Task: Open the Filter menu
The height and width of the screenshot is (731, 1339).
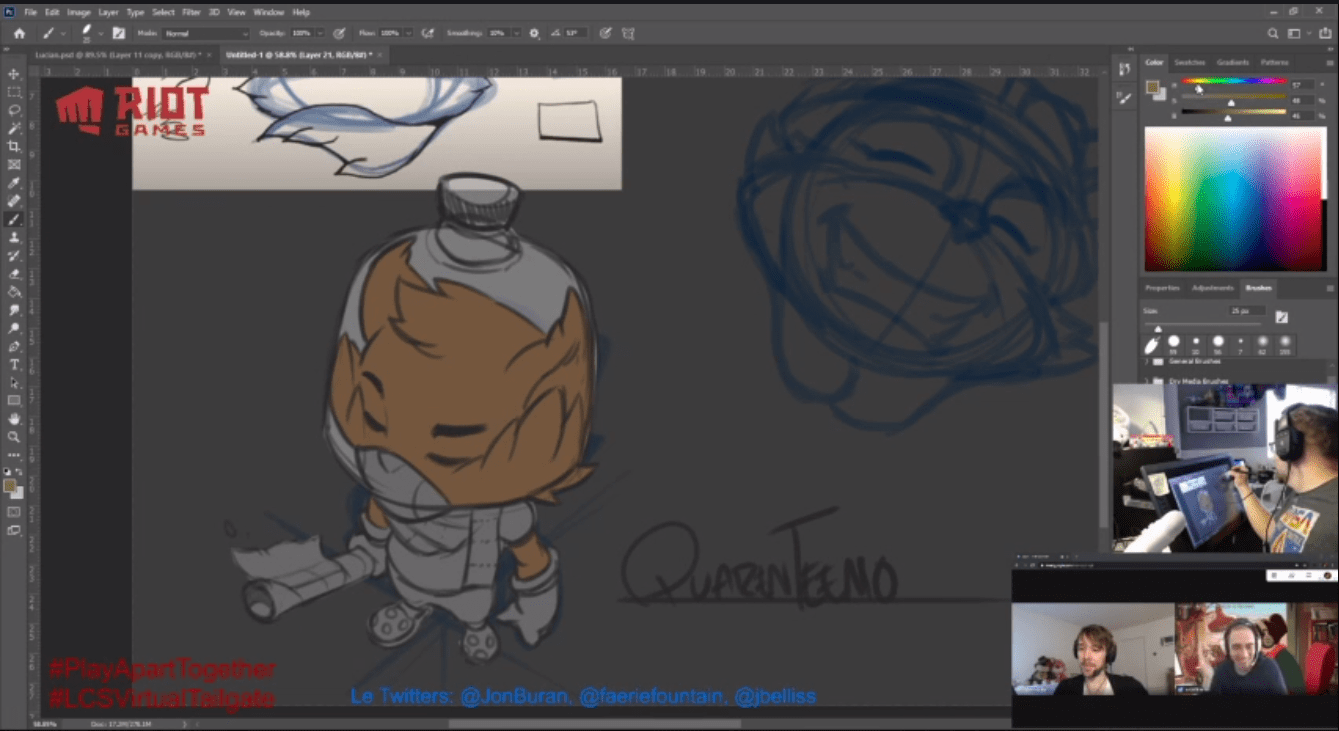Action: click(191, 12)
